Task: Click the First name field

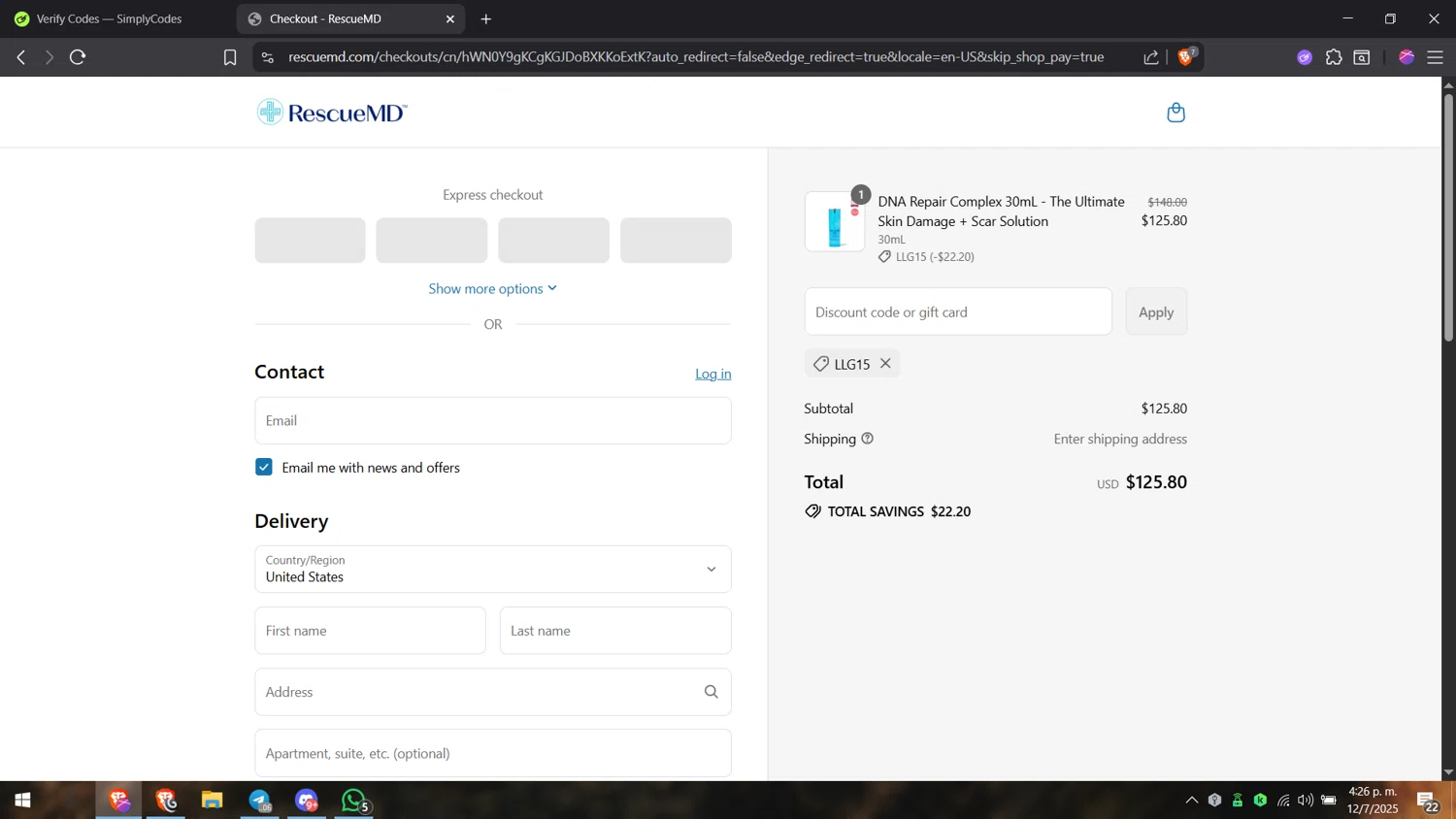Action: click(x=371, y=631)
